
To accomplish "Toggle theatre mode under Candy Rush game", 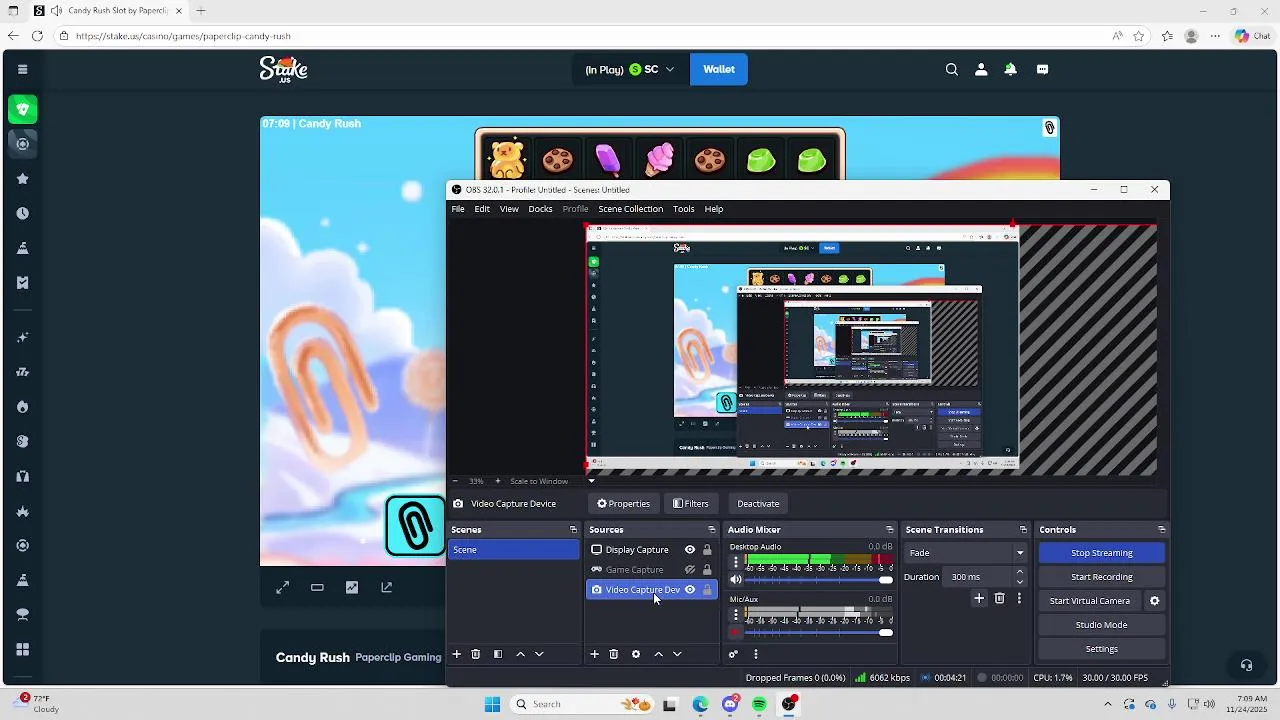I will pyautogui.click(x=317, y=588).
